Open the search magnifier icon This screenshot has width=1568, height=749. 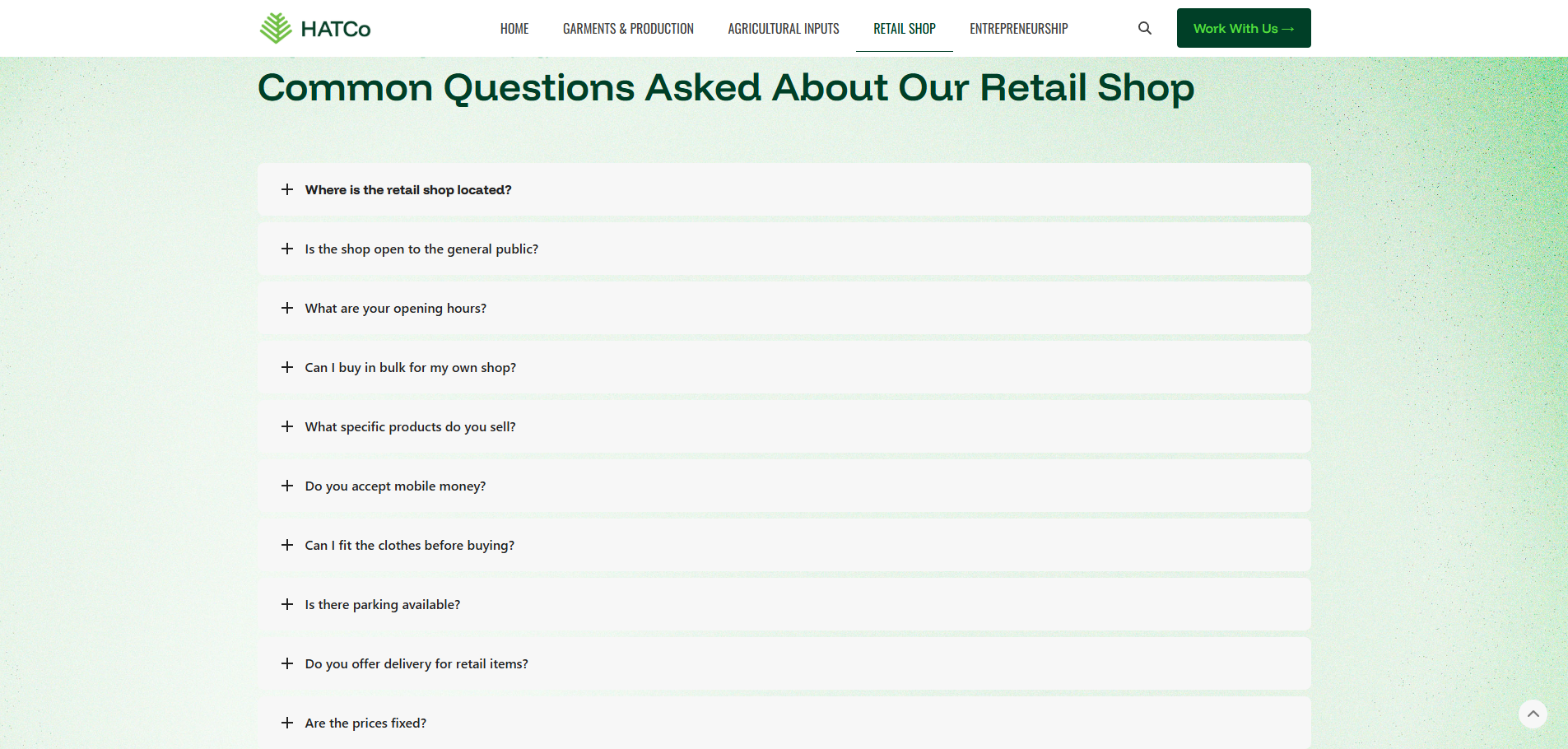pyautogui.click(x=1144, y=28)
